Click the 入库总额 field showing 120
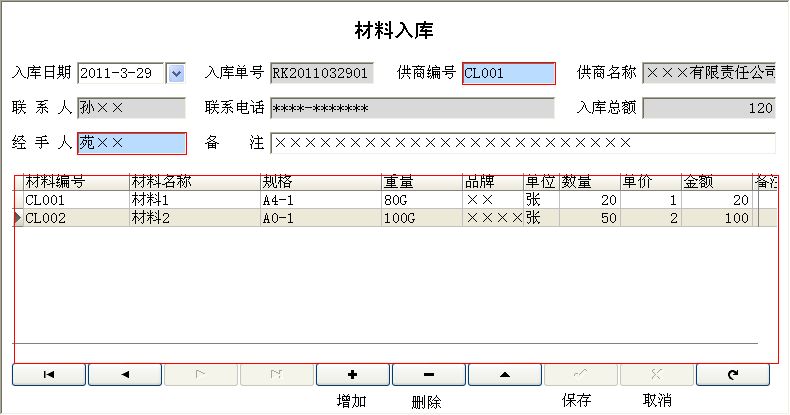This screenshot has width=790, height=415. (x=709, y=108)
